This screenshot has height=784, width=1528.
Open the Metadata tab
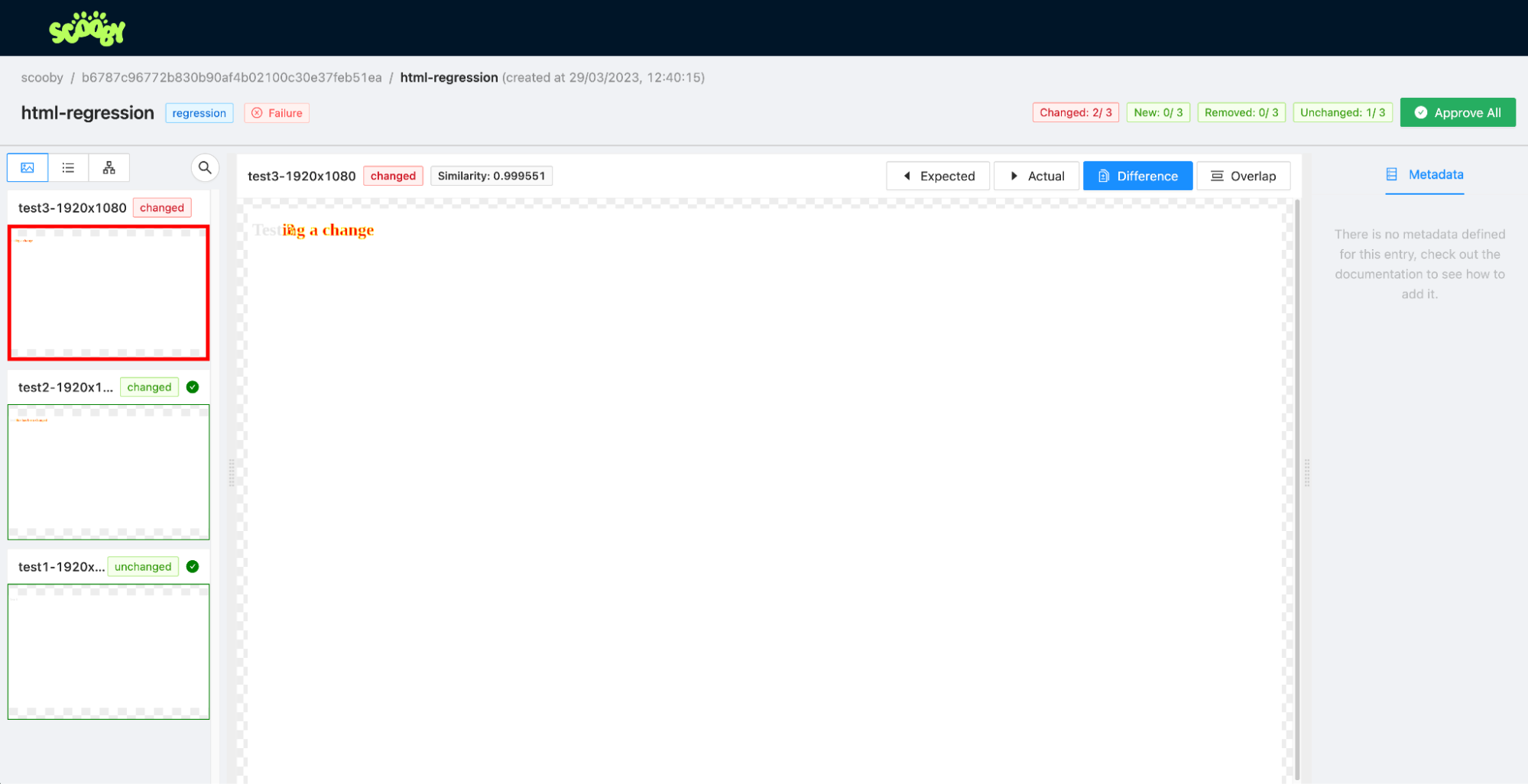(1424, 175)
